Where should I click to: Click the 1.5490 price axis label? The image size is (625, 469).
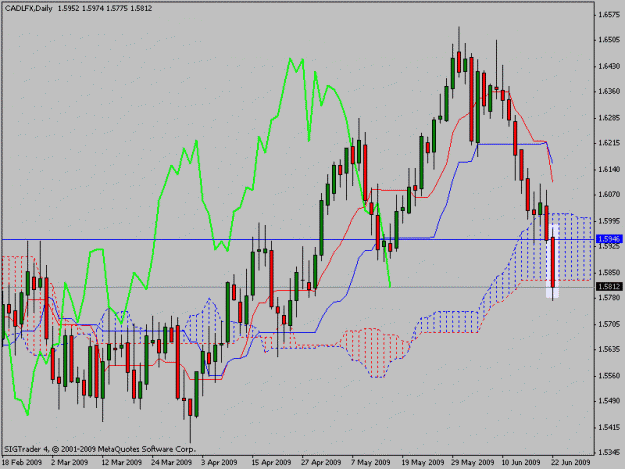[x=609, y=401]
